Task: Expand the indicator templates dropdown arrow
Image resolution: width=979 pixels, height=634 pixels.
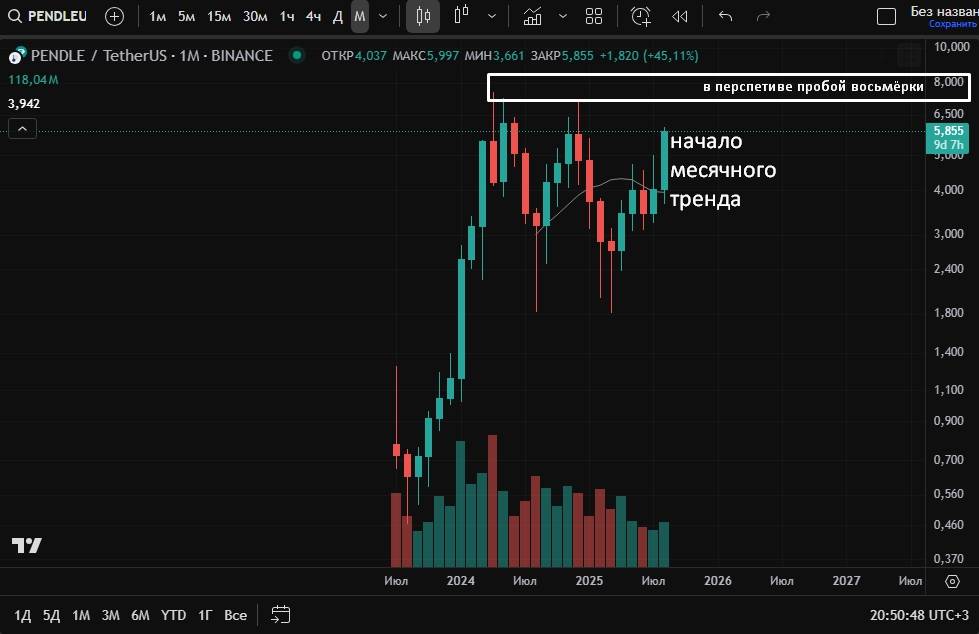Action: (x=563, y=16)
